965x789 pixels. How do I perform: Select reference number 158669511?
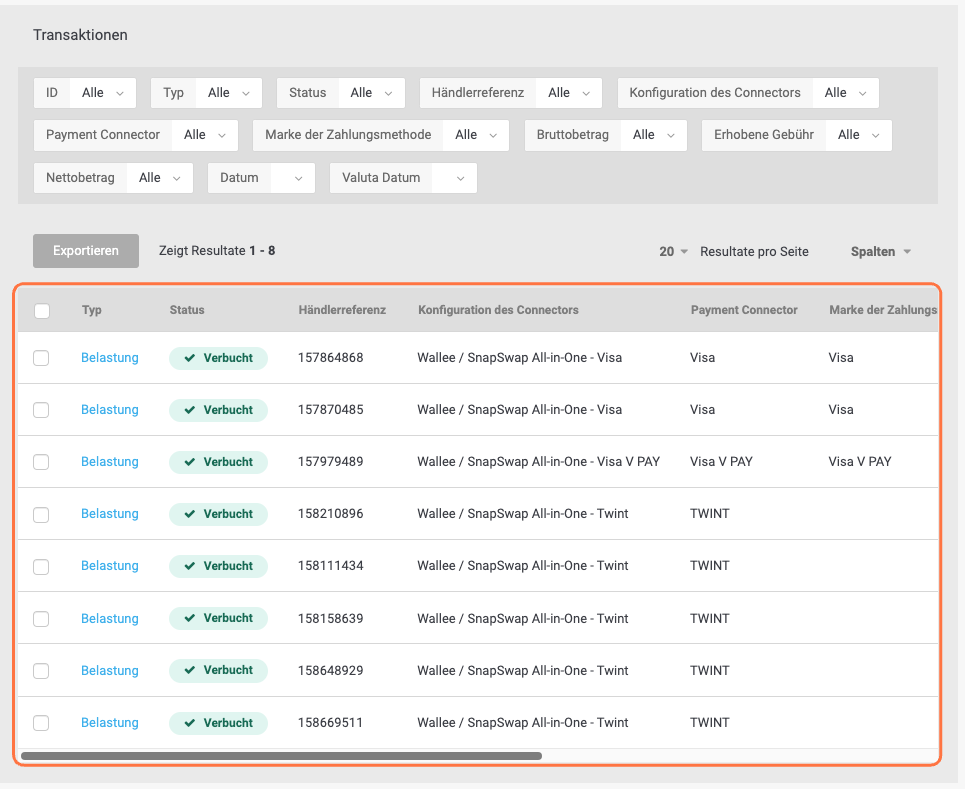(330, 723)
